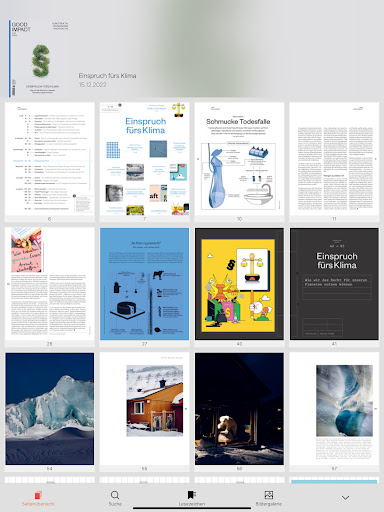The height and width of the screenshot is (512, 384).
Task: Open dark page 41 Einspruch fürs Klima
Action: pos(334,284)
